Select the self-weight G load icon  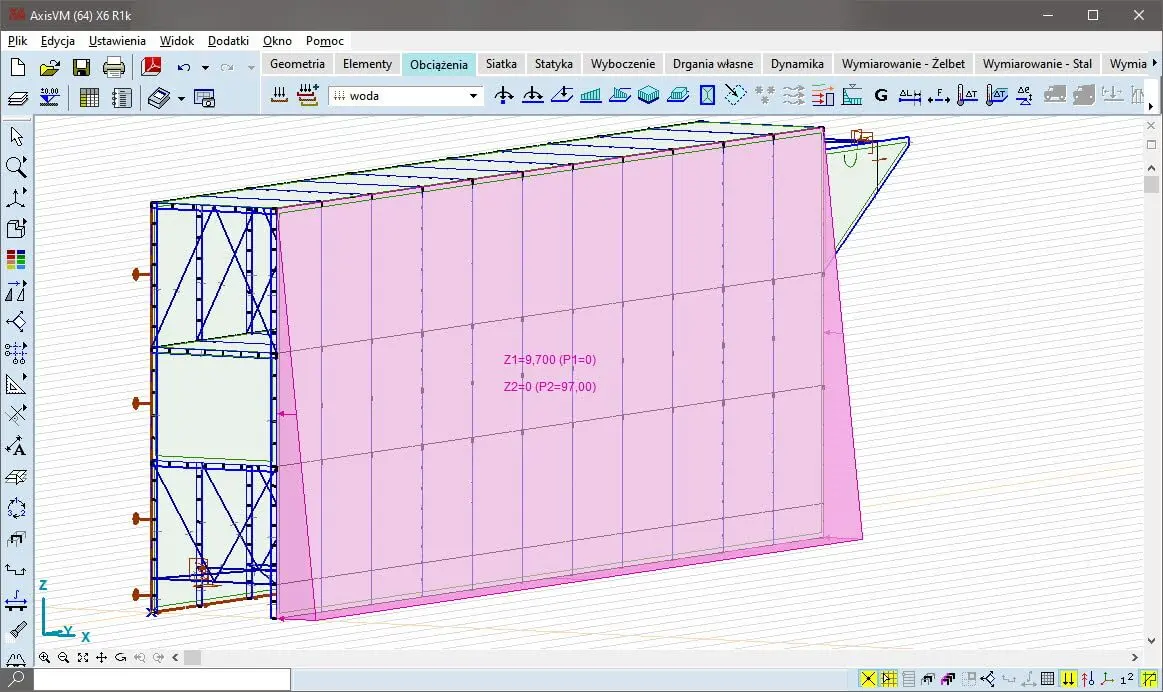(x=881, y=96)
